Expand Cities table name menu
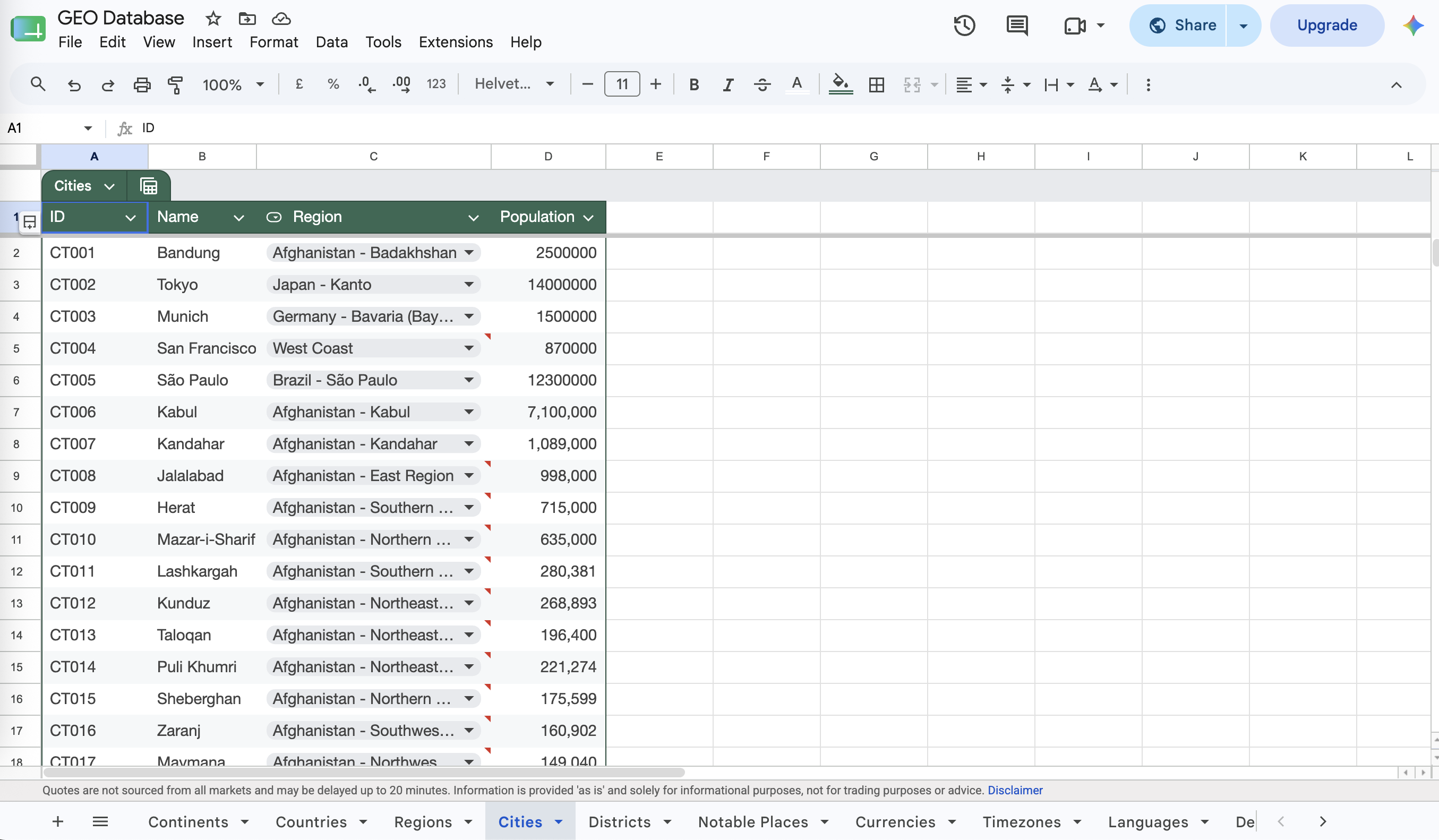The width and height of the screenshot is (1439, 840). coord(109,186)
